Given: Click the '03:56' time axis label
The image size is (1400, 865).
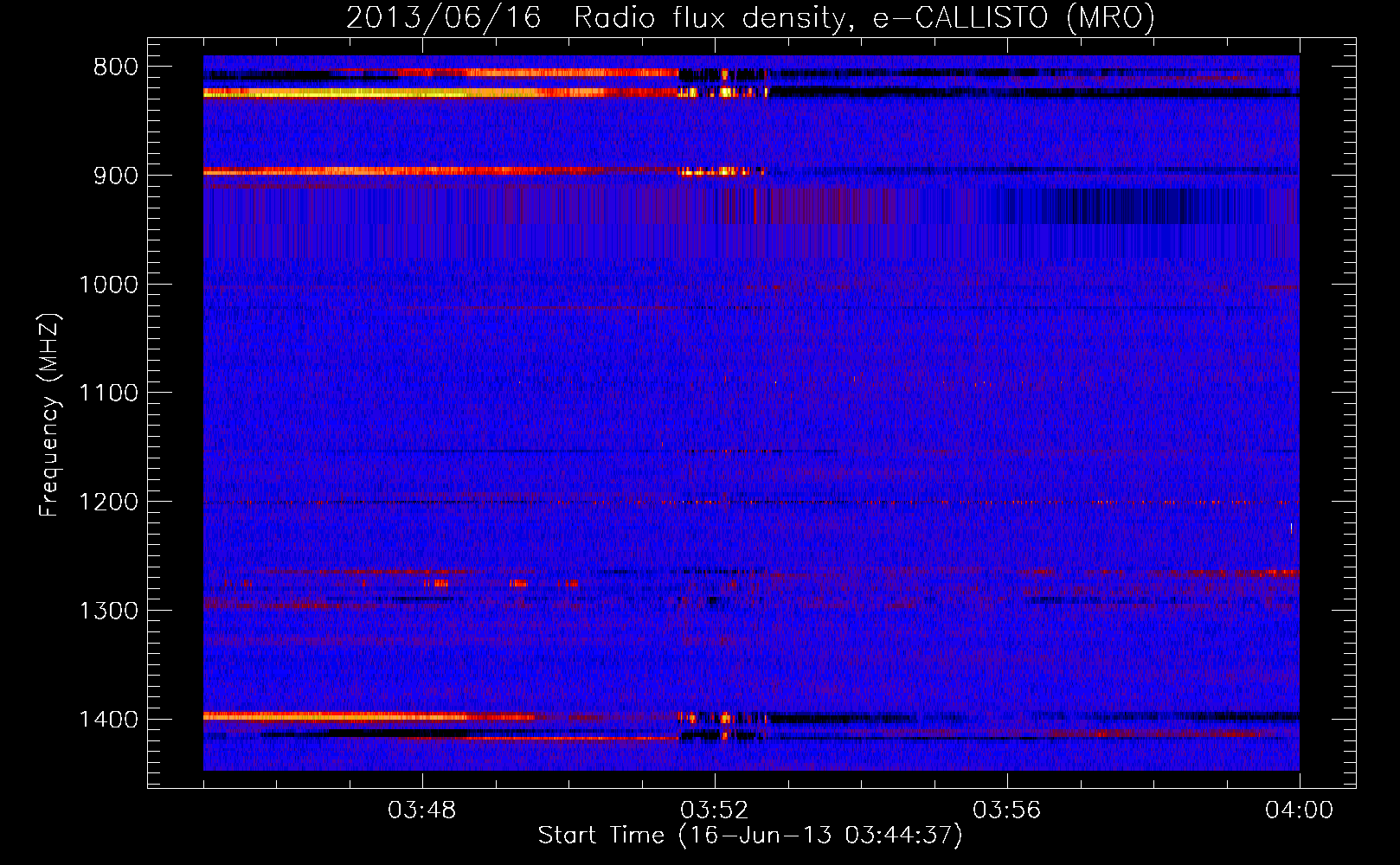Looking at the screenshot, I should point(1007,811).
